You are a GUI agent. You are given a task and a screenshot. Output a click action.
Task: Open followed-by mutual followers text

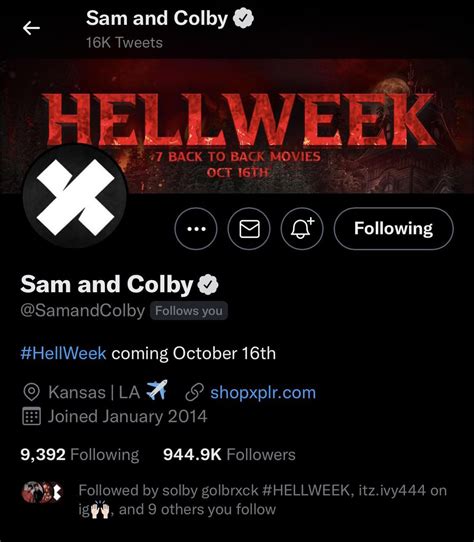263,500
